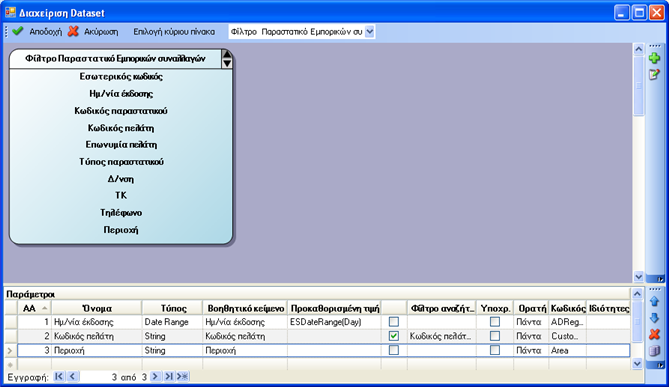Toggle Υποχρ. checkbox for Ημ/νία έκδοσης row

494,322
